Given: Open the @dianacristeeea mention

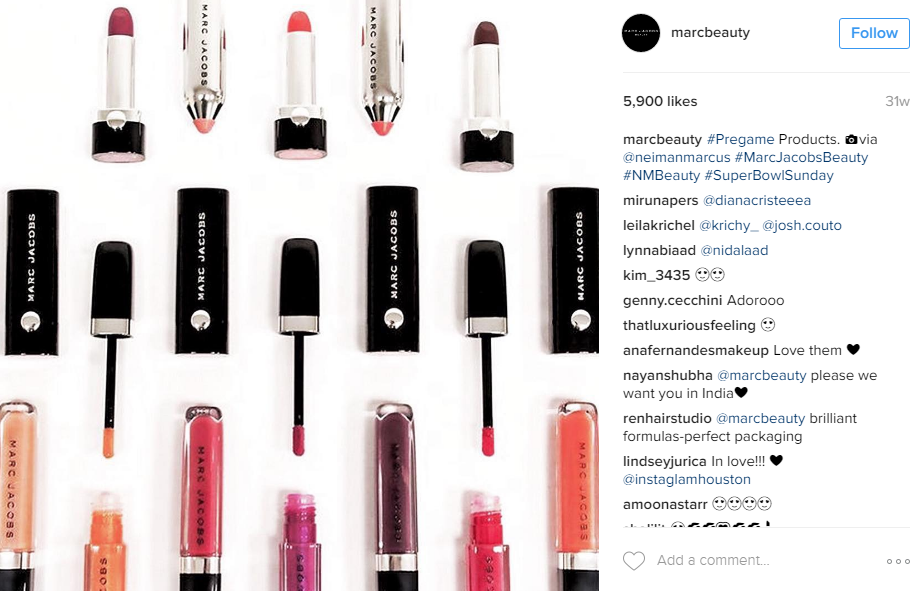Looking at the screenshot, I should point(757,201).
